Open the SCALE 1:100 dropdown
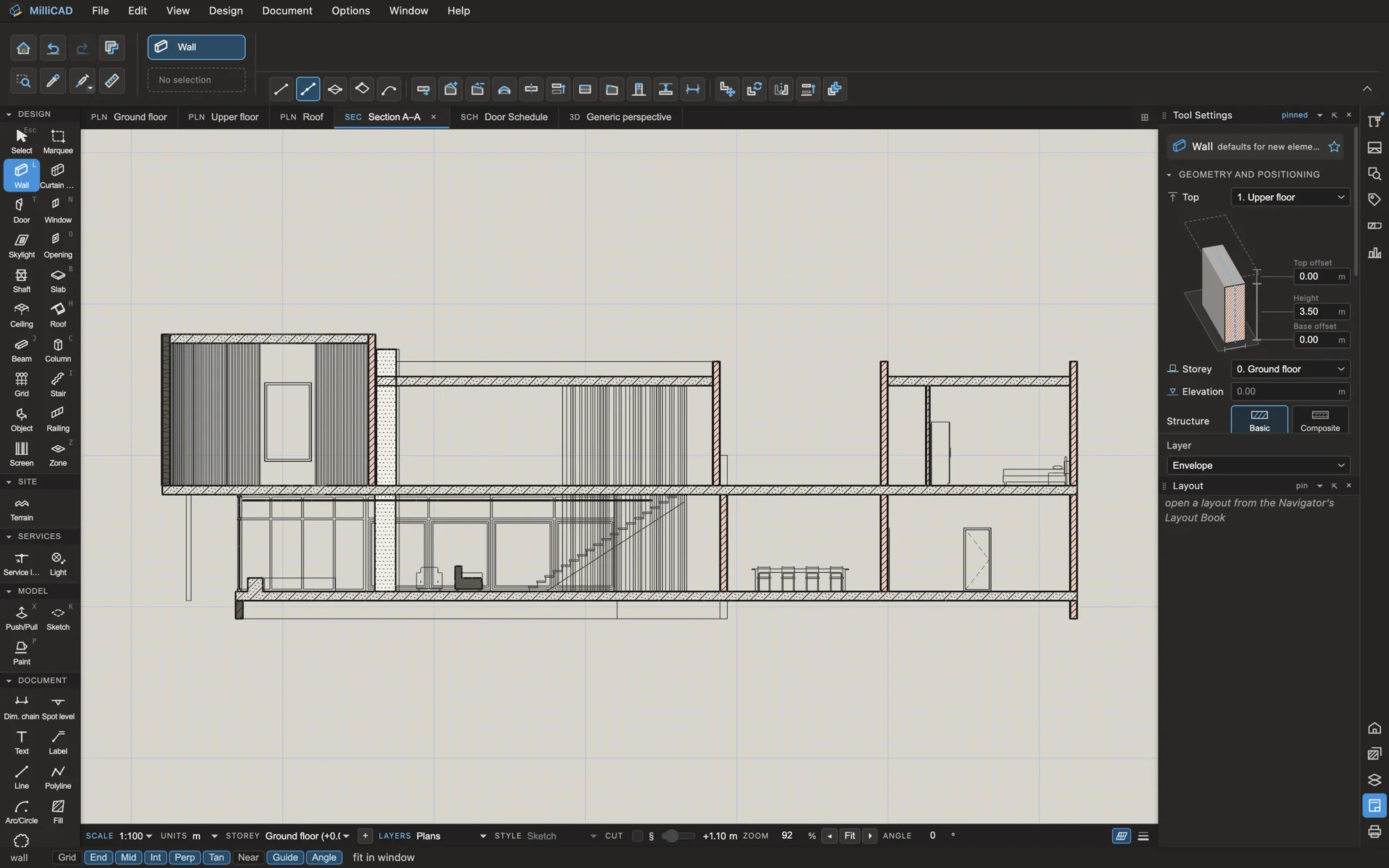 pos(135,836)
